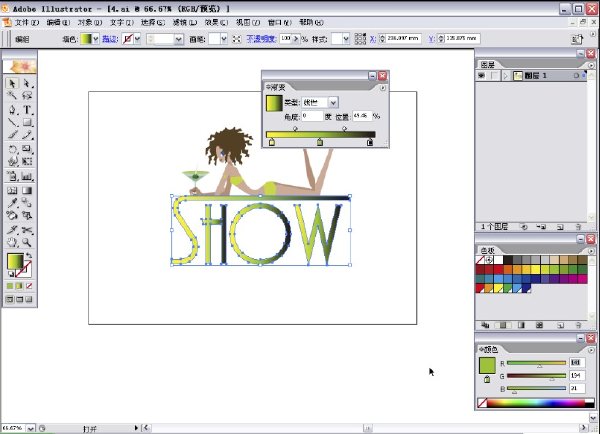The width and height of the screenshot is (600, 434).
Task: Click the middle gradient stop on gradient bar
Action: (320, 143)
